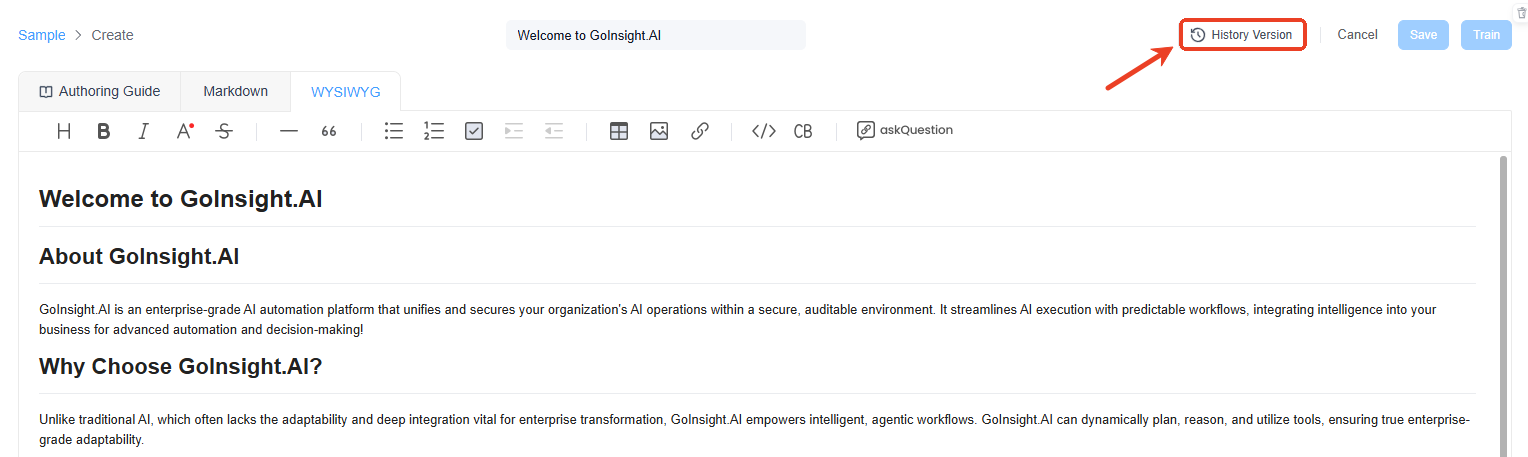The width and height of the screenshot is (1528, 457).
Task: Insert a horizontal line
Action: click(289, 131)
